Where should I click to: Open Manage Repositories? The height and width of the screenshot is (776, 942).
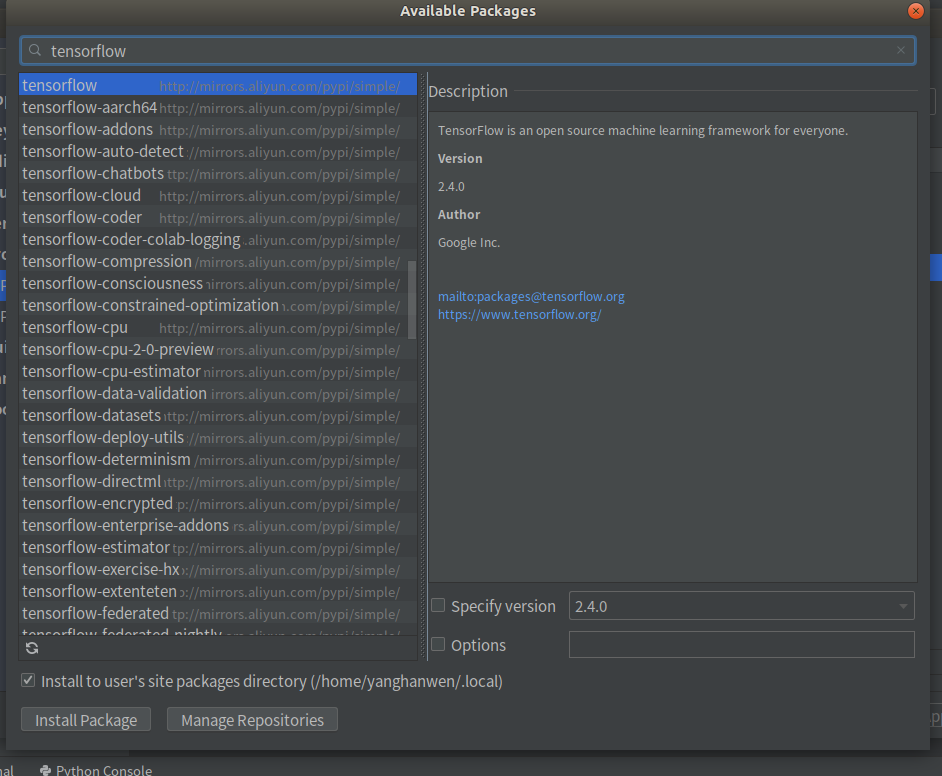click(x=252, y=720)
